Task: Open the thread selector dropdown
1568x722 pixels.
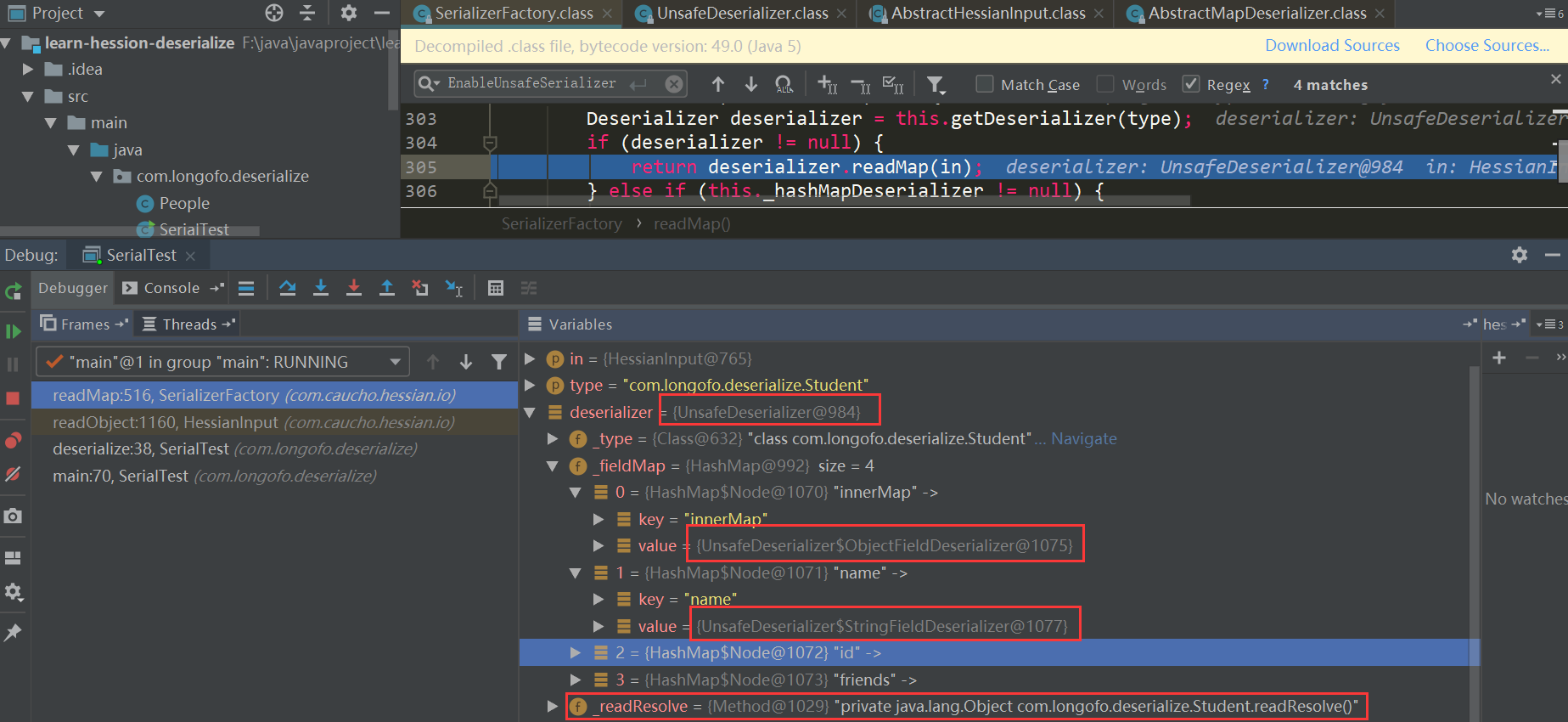Action: pos(395,362)
